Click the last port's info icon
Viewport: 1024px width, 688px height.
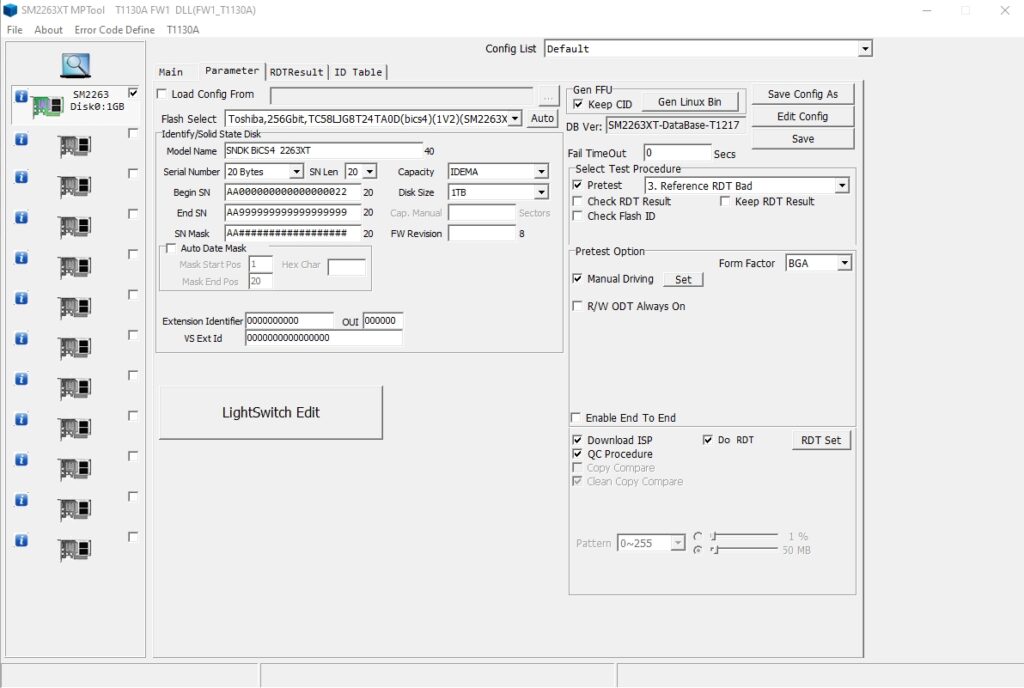(21, 540)
